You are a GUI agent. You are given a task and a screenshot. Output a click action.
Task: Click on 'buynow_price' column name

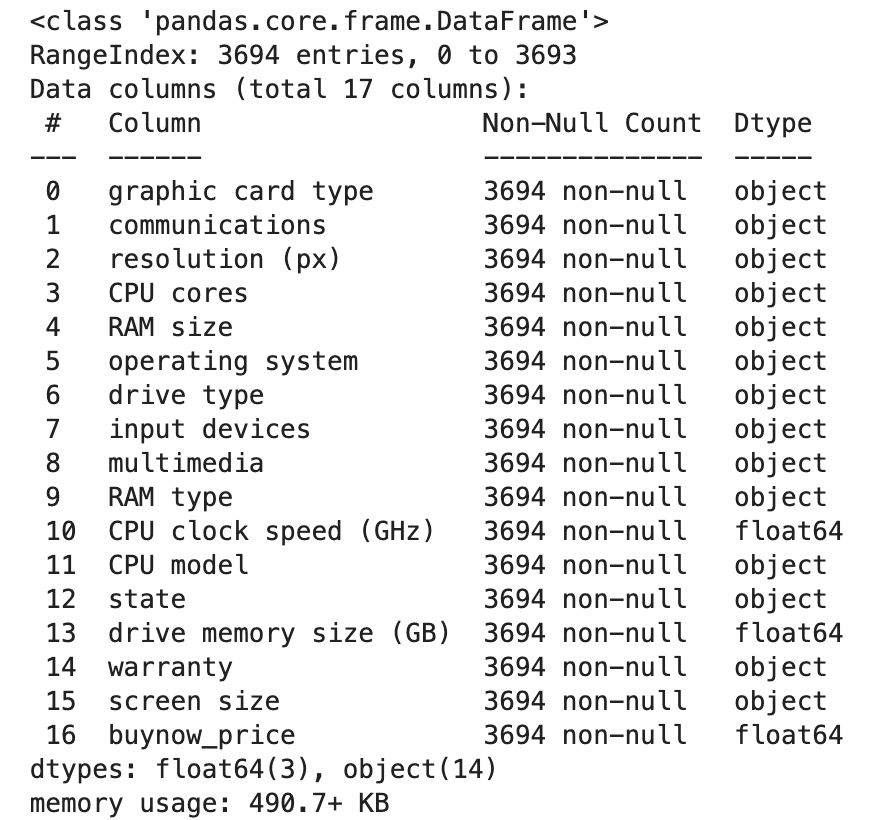click(201, 736)
